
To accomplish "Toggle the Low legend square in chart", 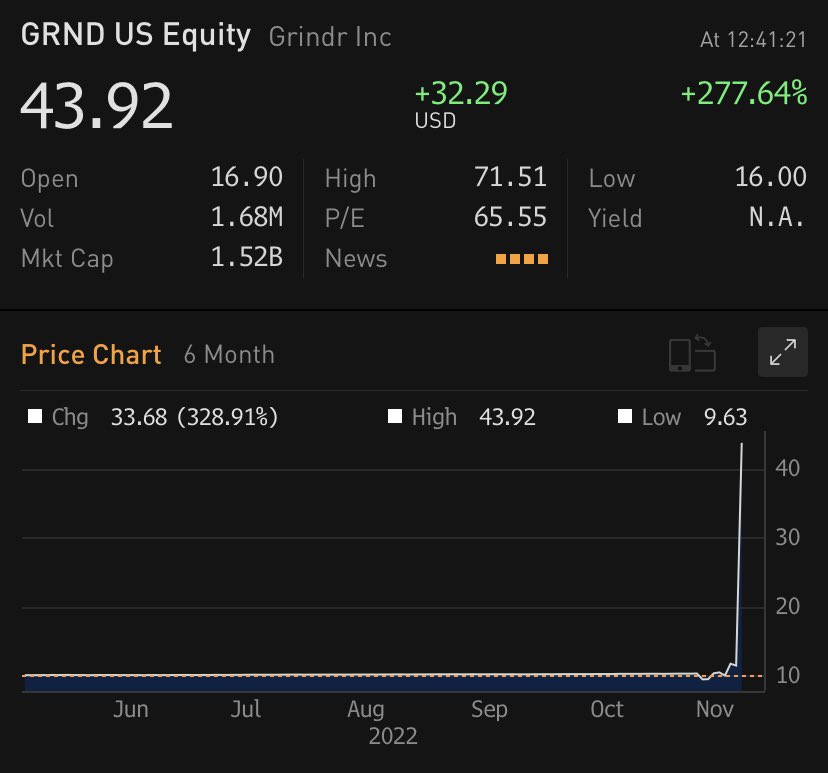I will (x=625, y=416).
